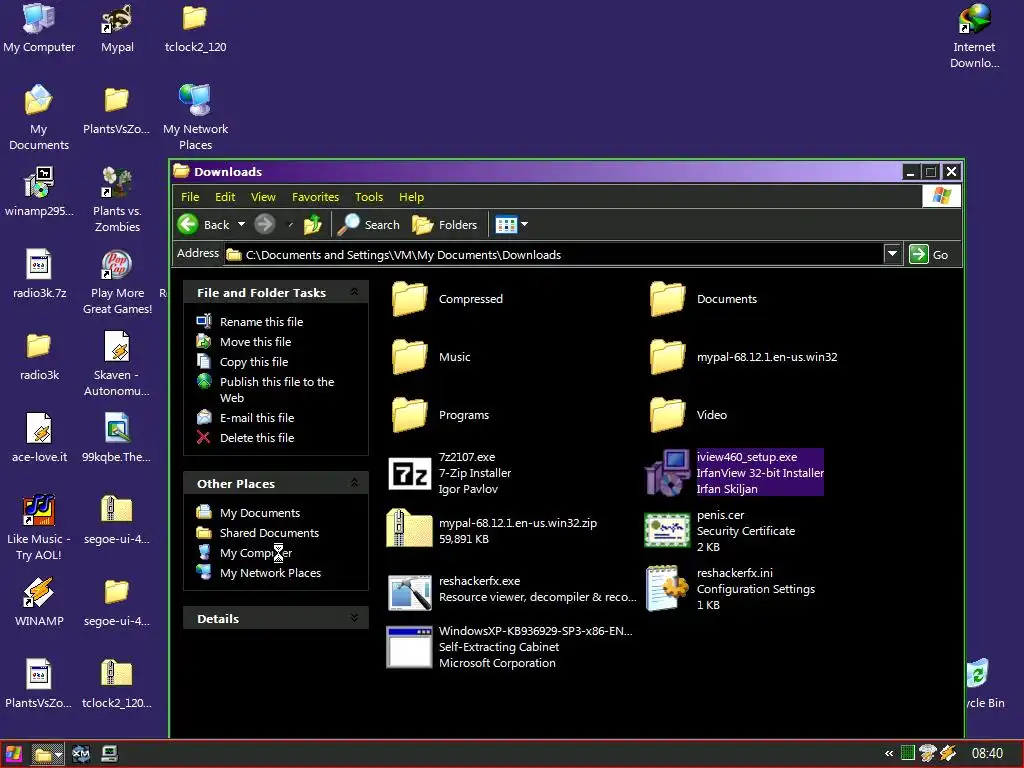
Task: Click the taskbar clock showing 08:40
Action: [987, 754]
